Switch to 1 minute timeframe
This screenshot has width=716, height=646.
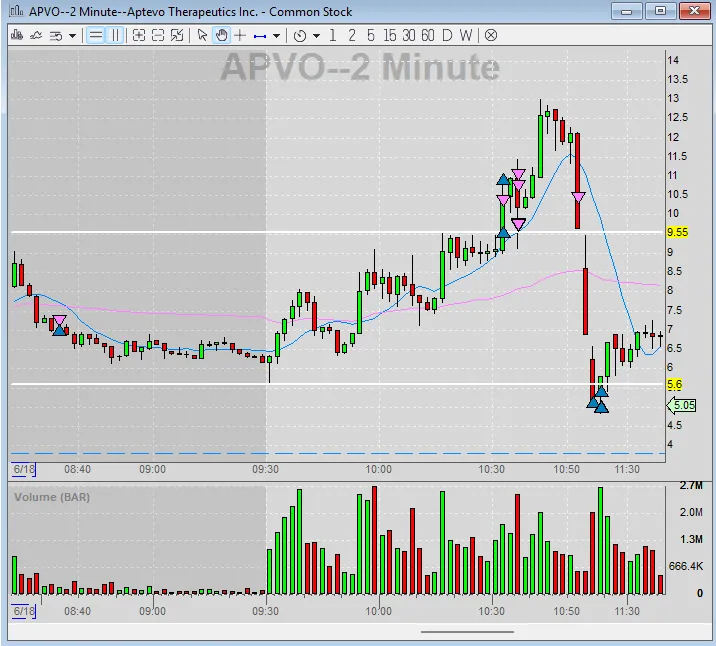pos(332,35)
